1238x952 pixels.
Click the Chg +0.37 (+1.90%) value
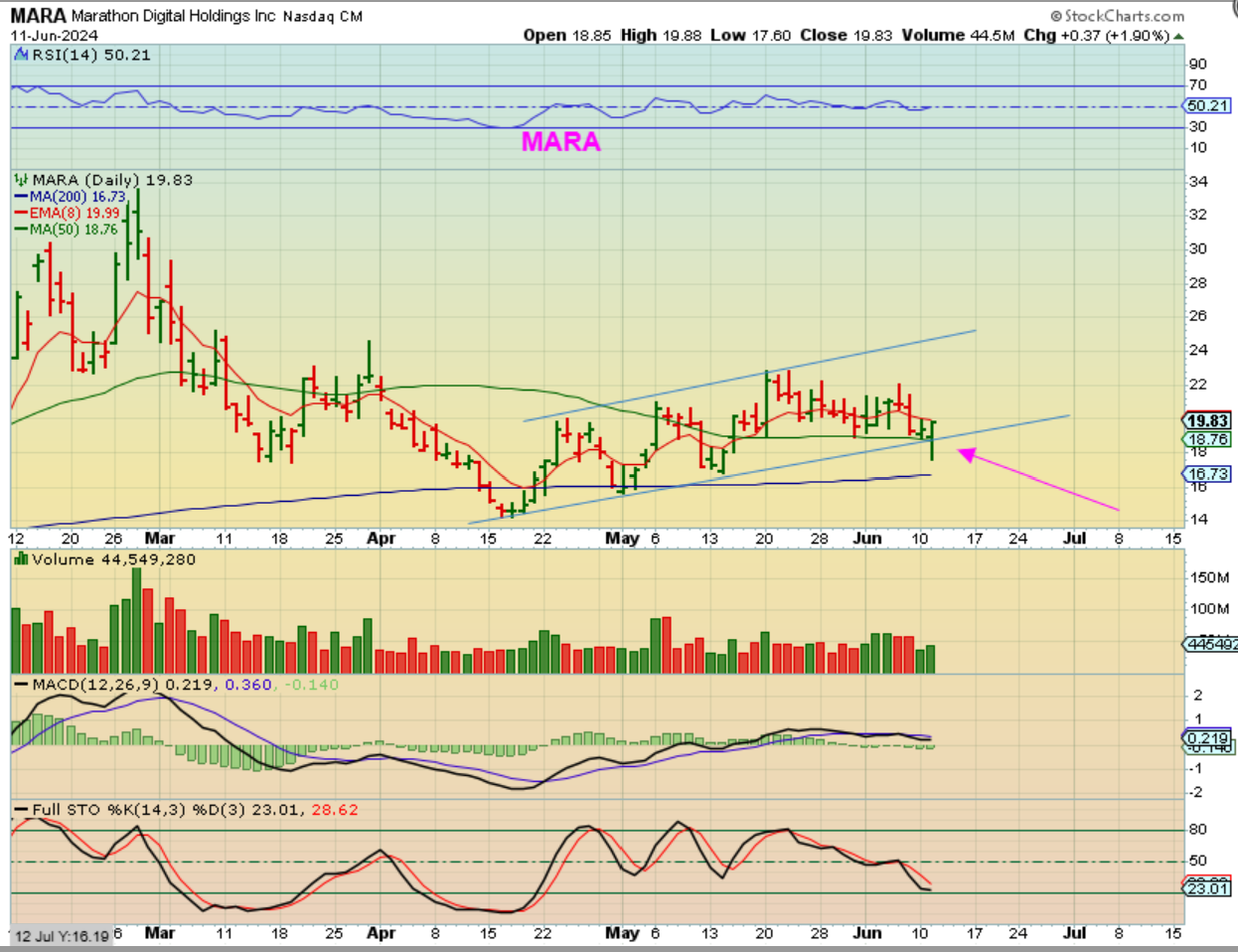click(1097, 35)
